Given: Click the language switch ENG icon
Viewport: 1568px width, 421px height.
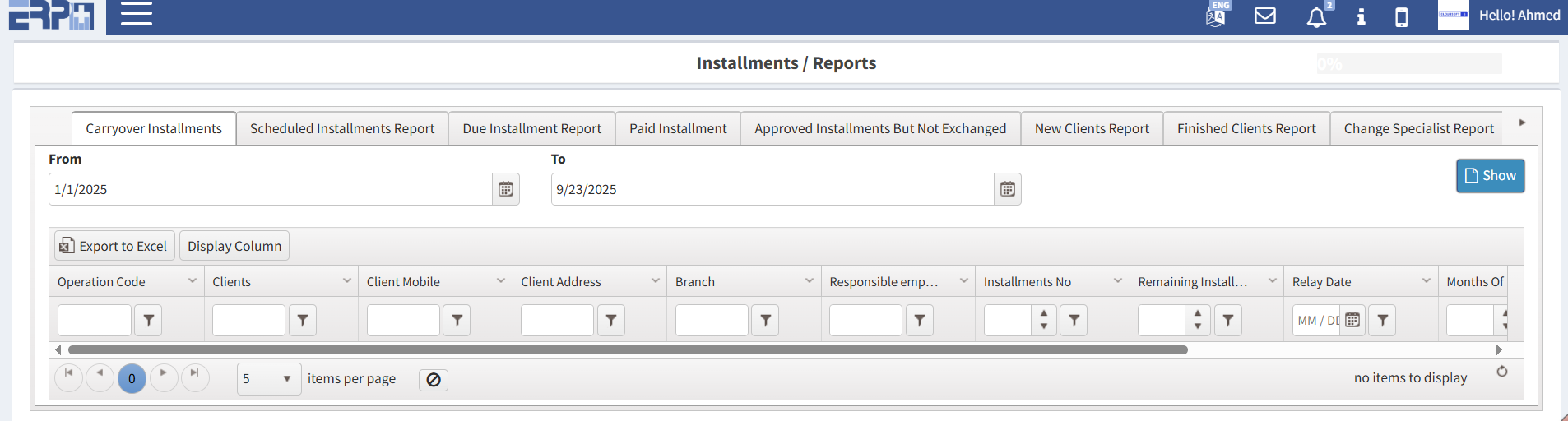Looking at the screenshot, I should pos(1216,15).
